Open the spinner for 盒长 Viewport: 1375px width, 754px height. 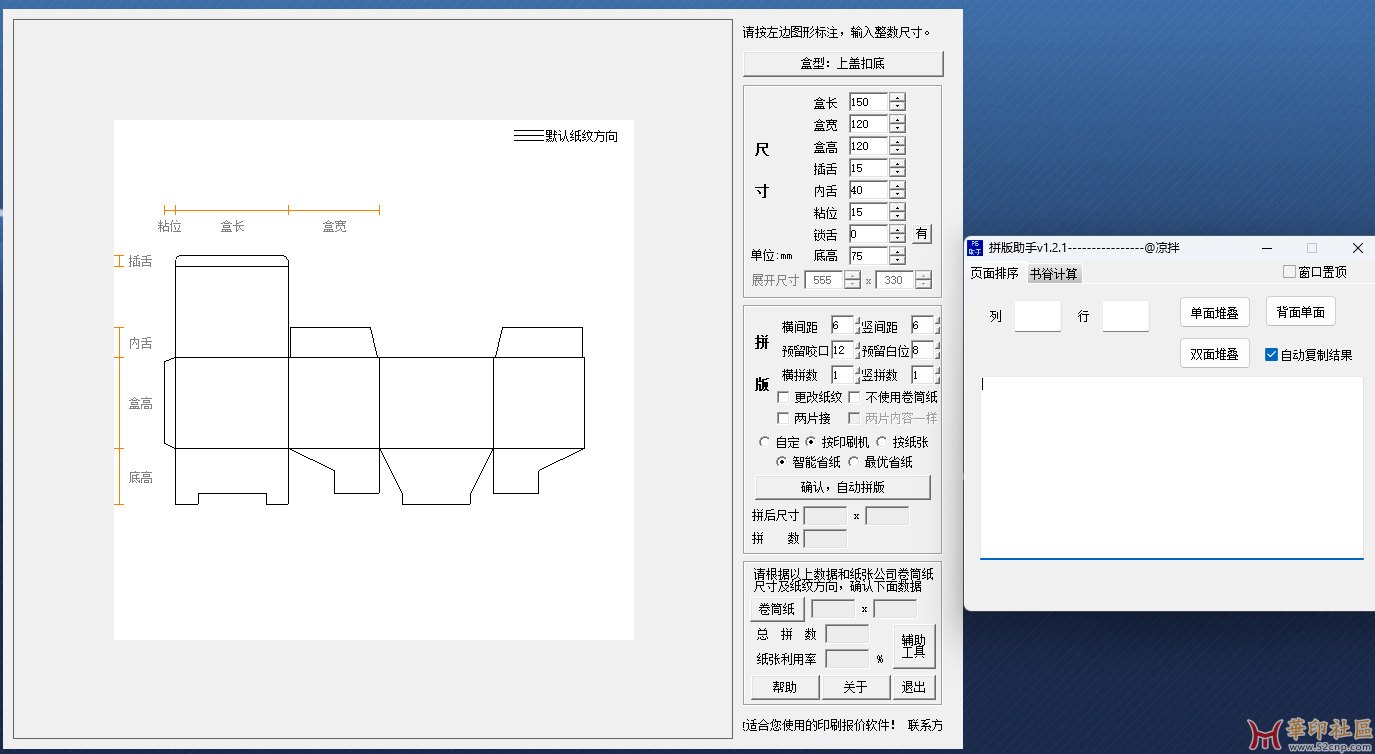898,102
